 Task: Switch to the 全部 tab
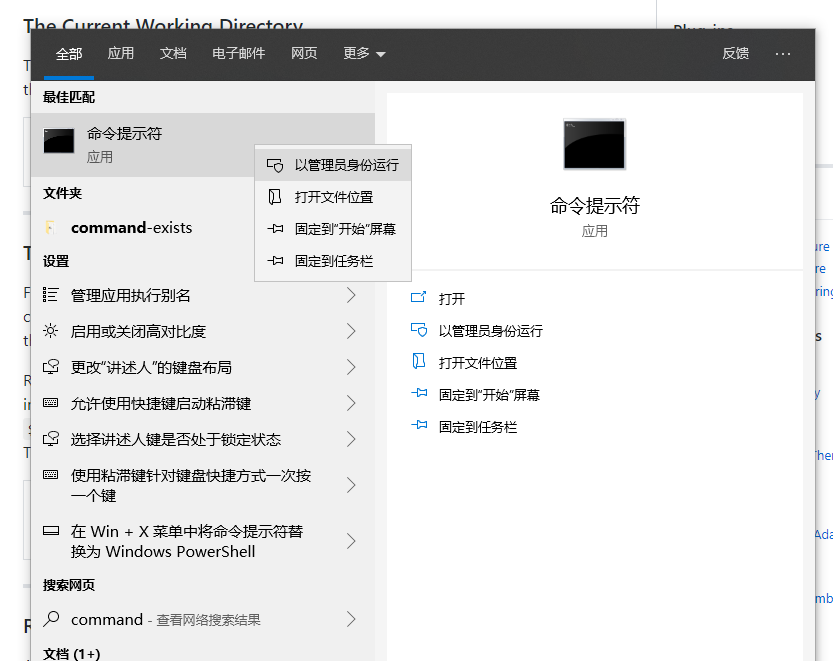click(69, 54)
